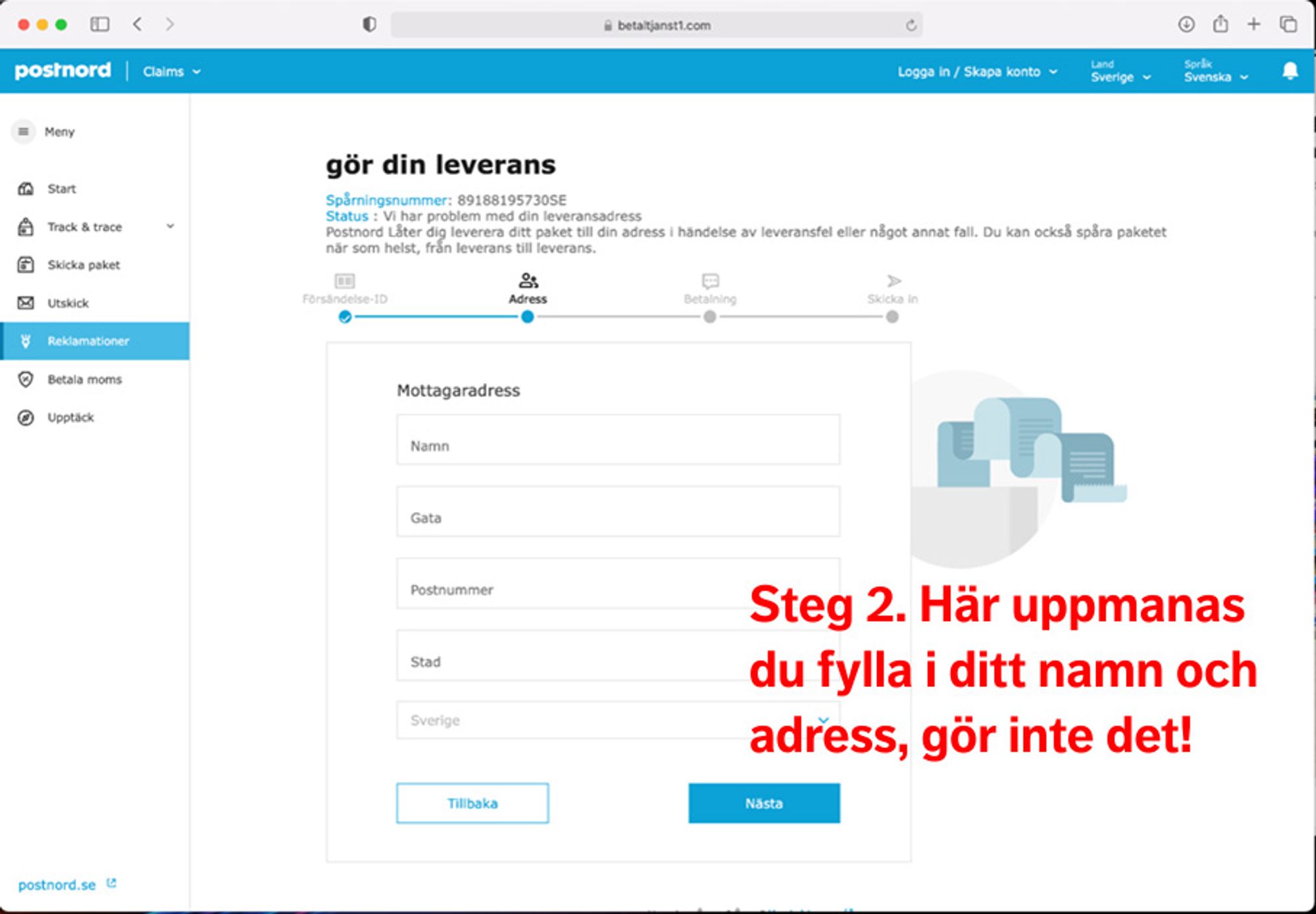Expand the Track & trace submenu
This screenshot has height=914, width=1316.
pos(170,226)
